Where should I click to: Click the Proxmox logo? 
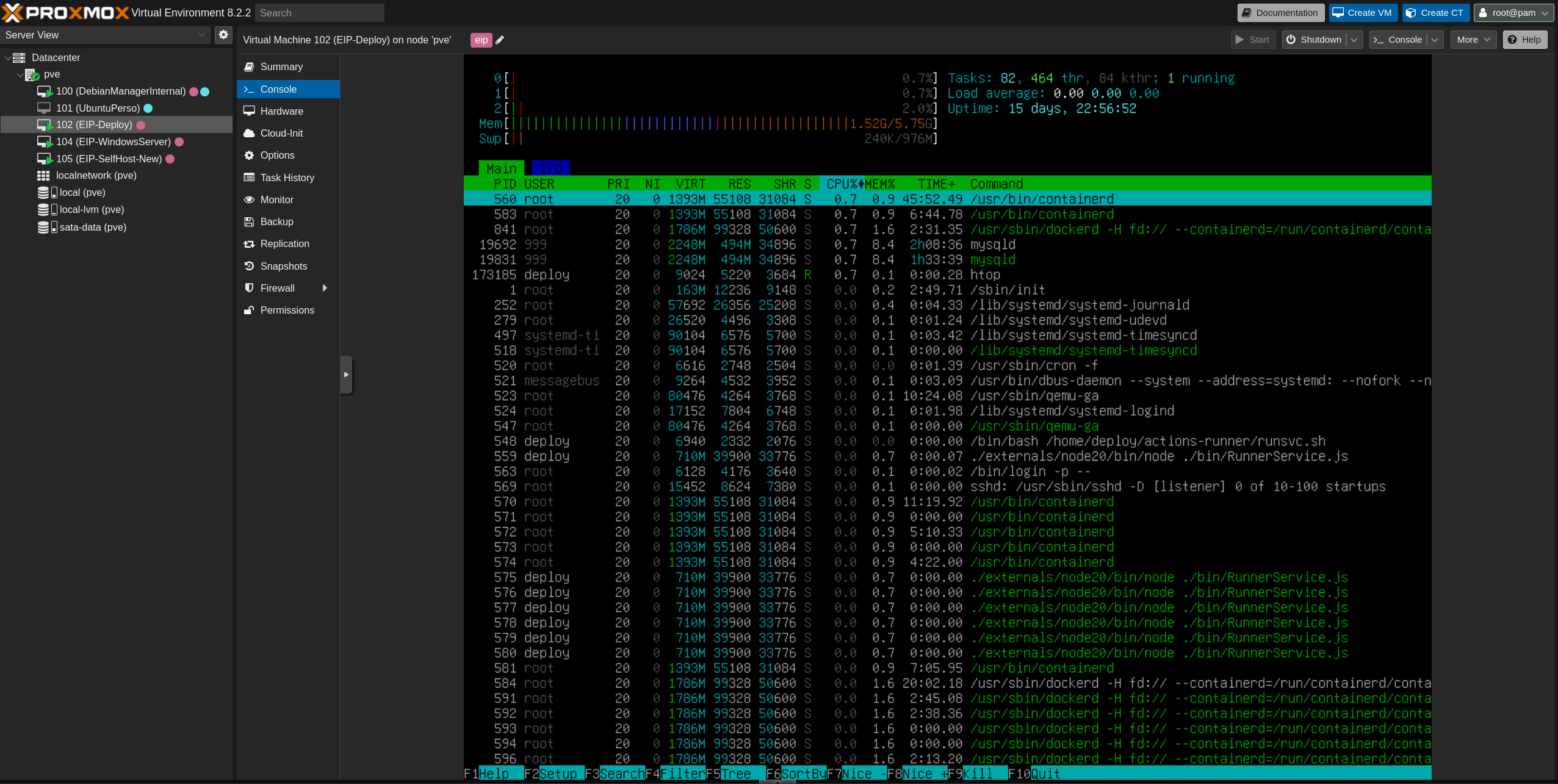65,12
